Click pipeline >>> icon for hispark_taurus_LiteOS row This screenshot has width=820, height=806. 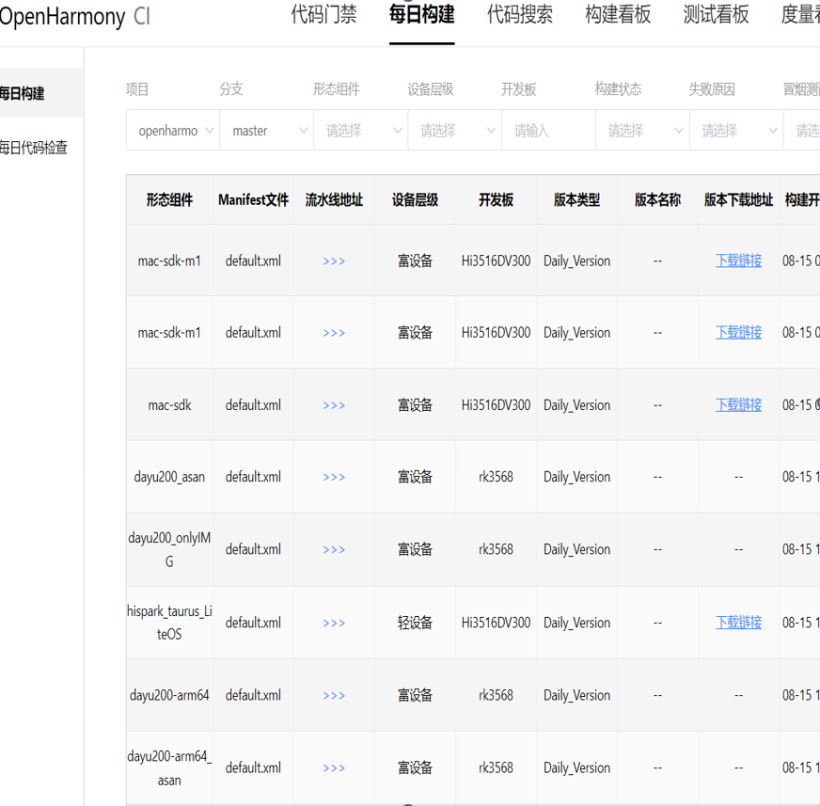click(x=334, y=623)
